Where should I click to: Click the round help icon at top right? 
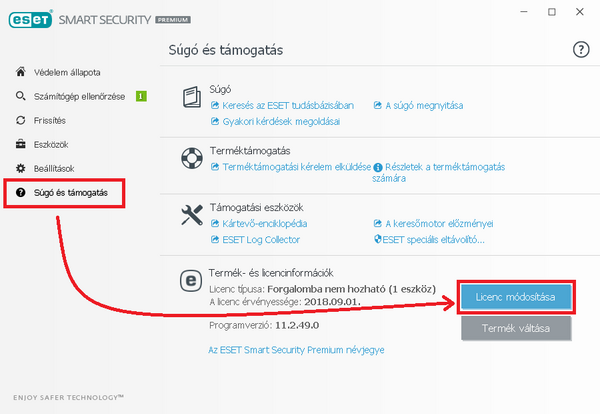[x=581, y=49]
